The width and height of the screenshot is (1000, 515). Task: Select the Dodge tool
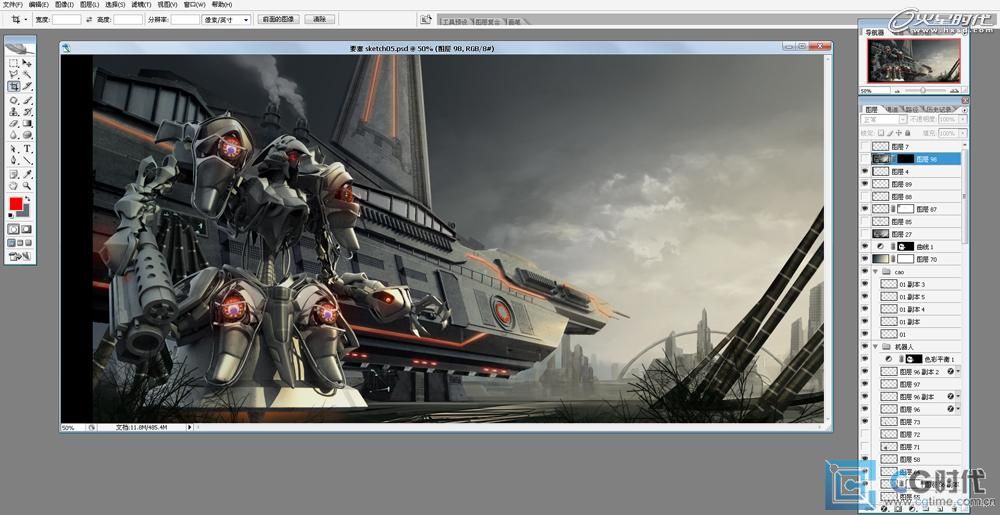[x=27, y=135]
